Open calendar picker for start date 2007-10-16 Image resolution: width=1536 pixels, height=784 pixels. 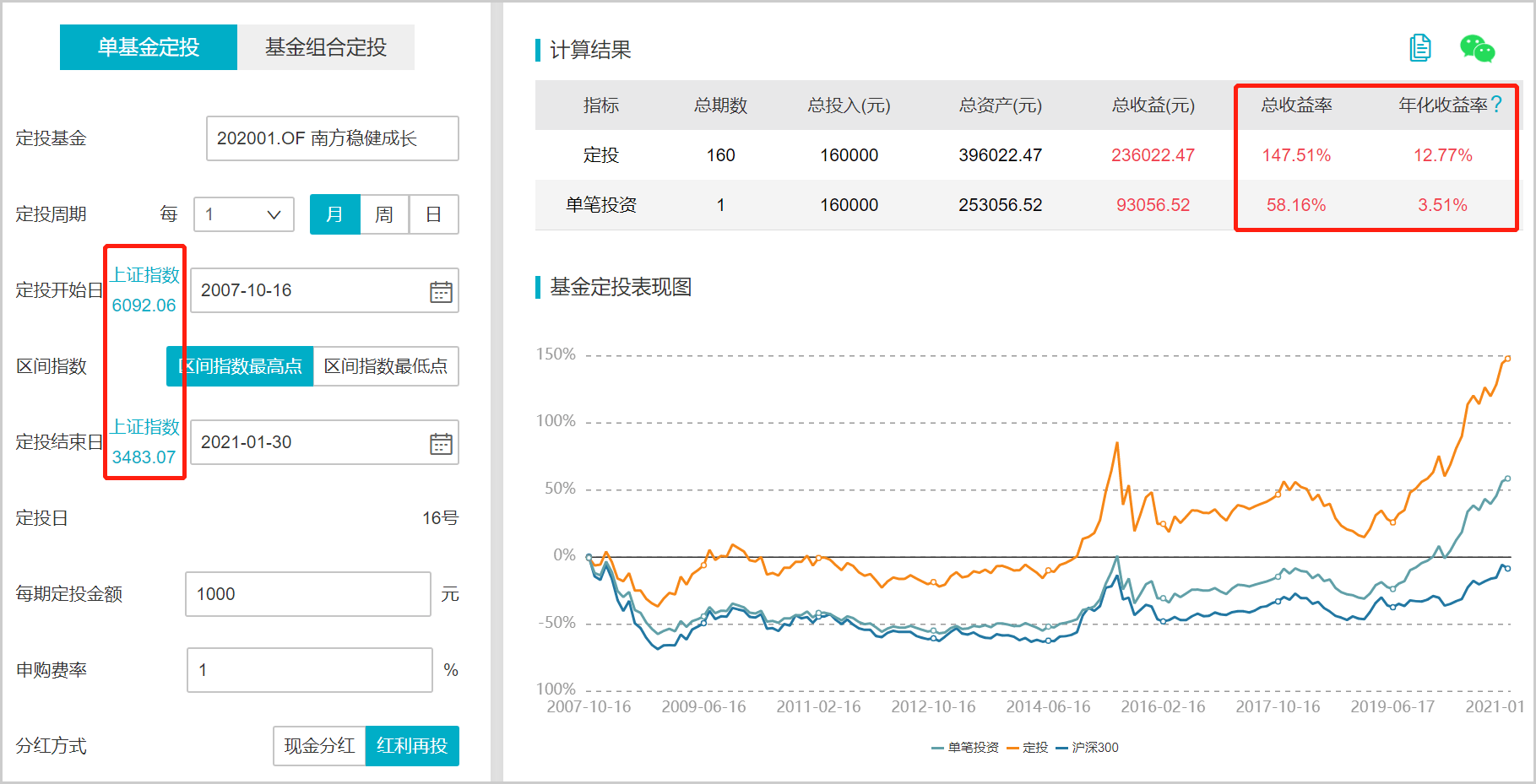click(x=441, y=292)
